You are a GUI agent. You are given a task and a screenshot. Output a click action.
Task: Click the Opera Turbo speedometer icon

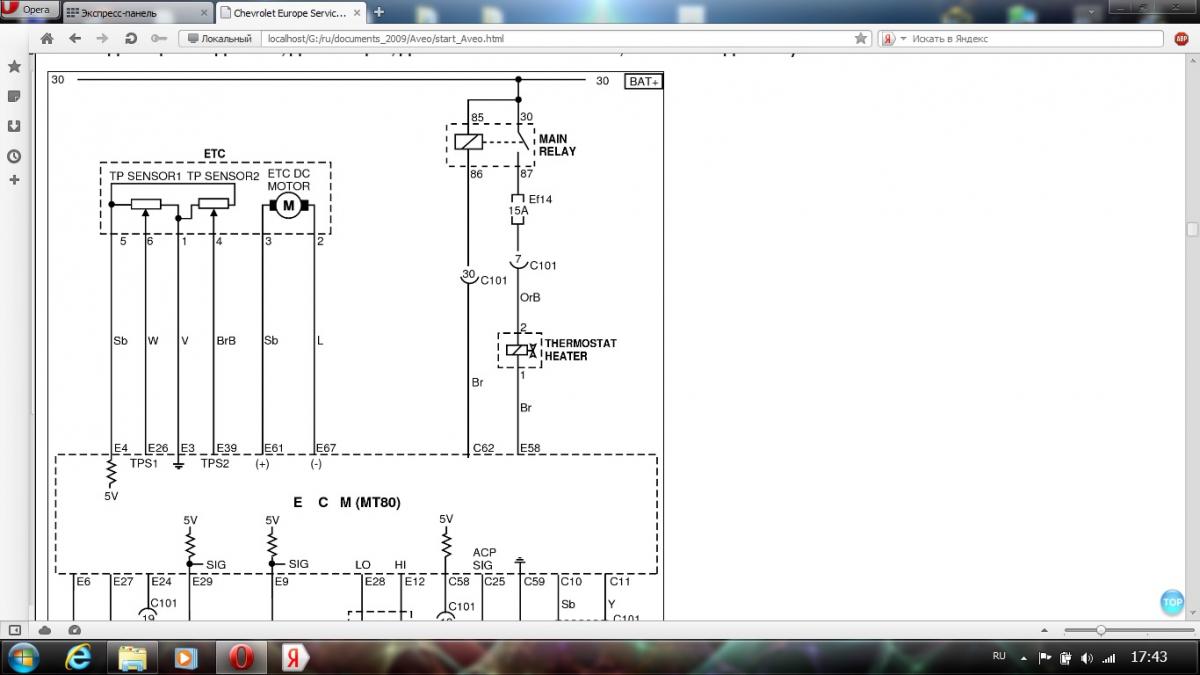pyautogui.click(x=74, y=629)
